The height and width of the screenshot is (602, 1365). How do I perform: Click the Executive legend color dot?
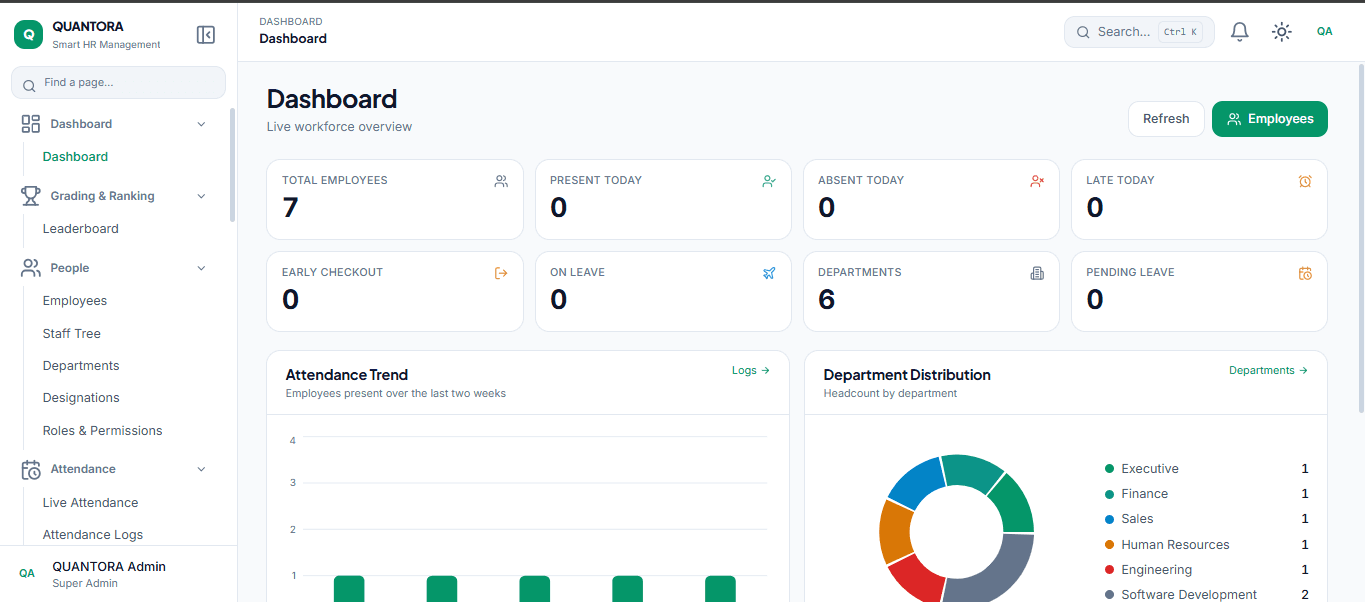pos(1109,469)
